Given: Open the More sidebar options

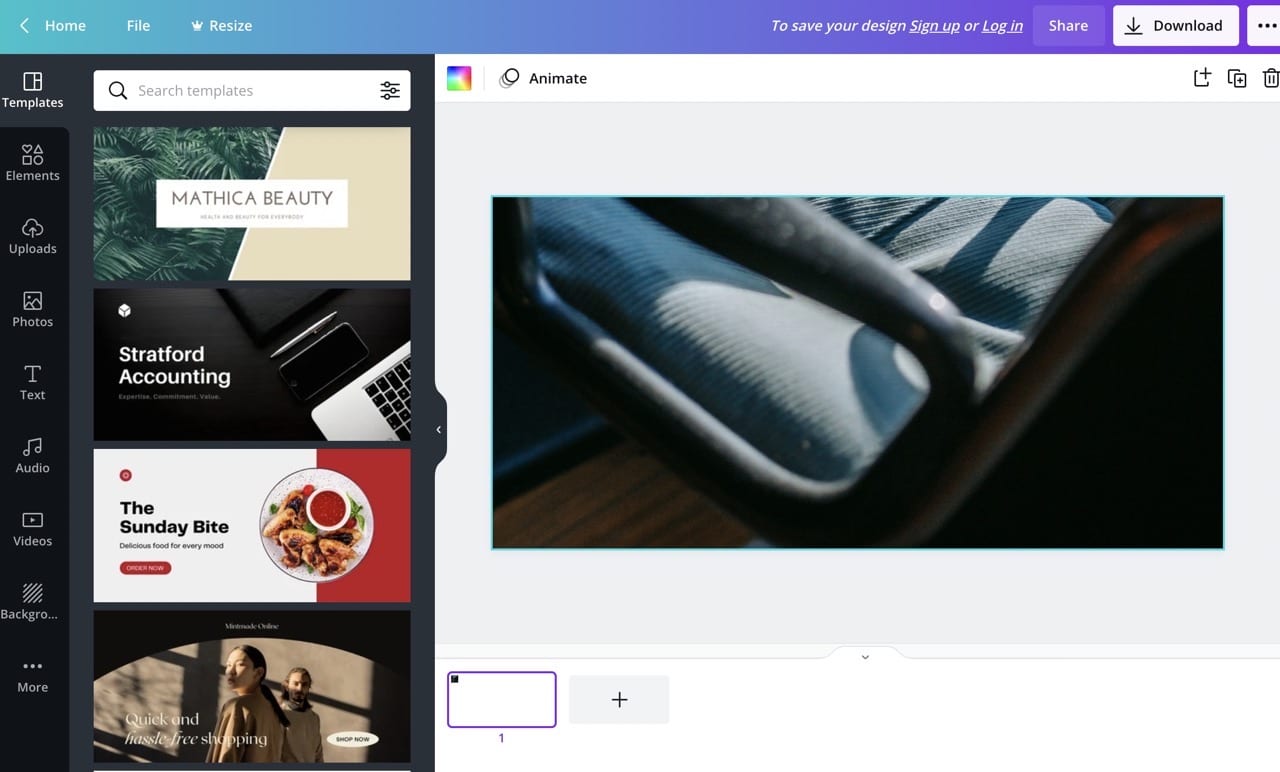Looking at the screenshot, I should pos(33,674).
